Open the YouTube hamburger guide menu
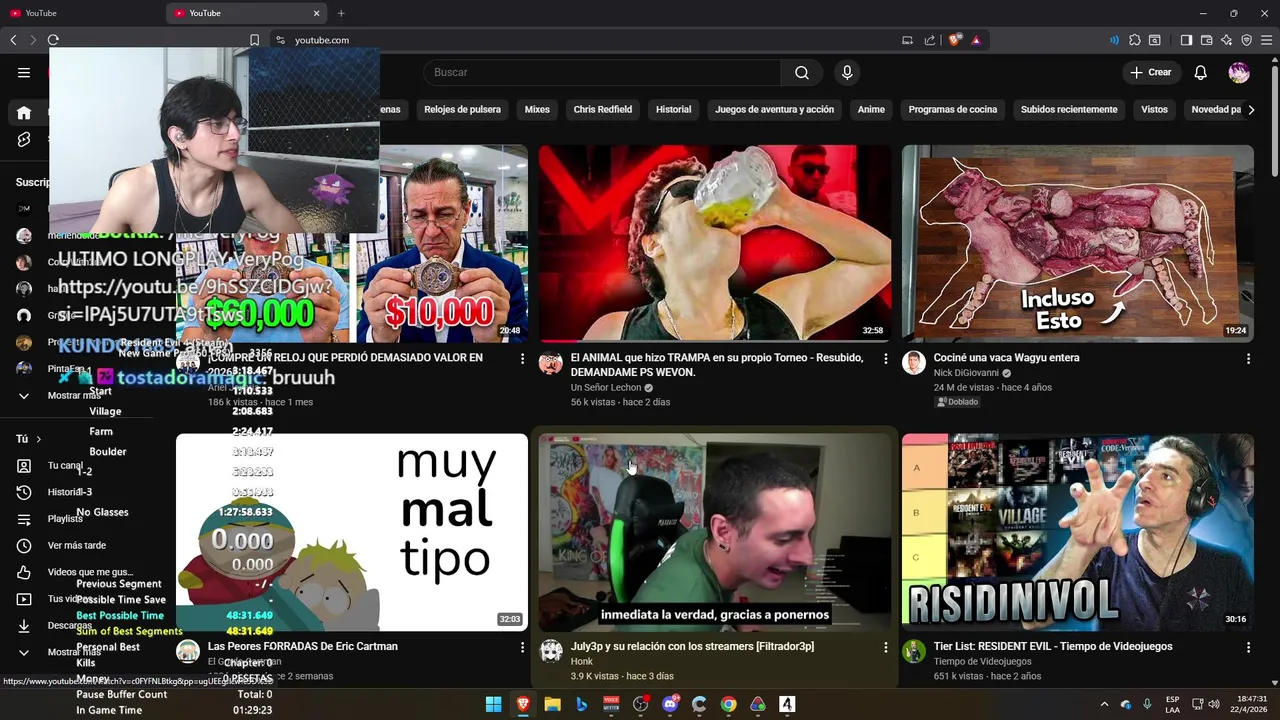This screenshot has width=1280, height=720. (x=24, y=72)
